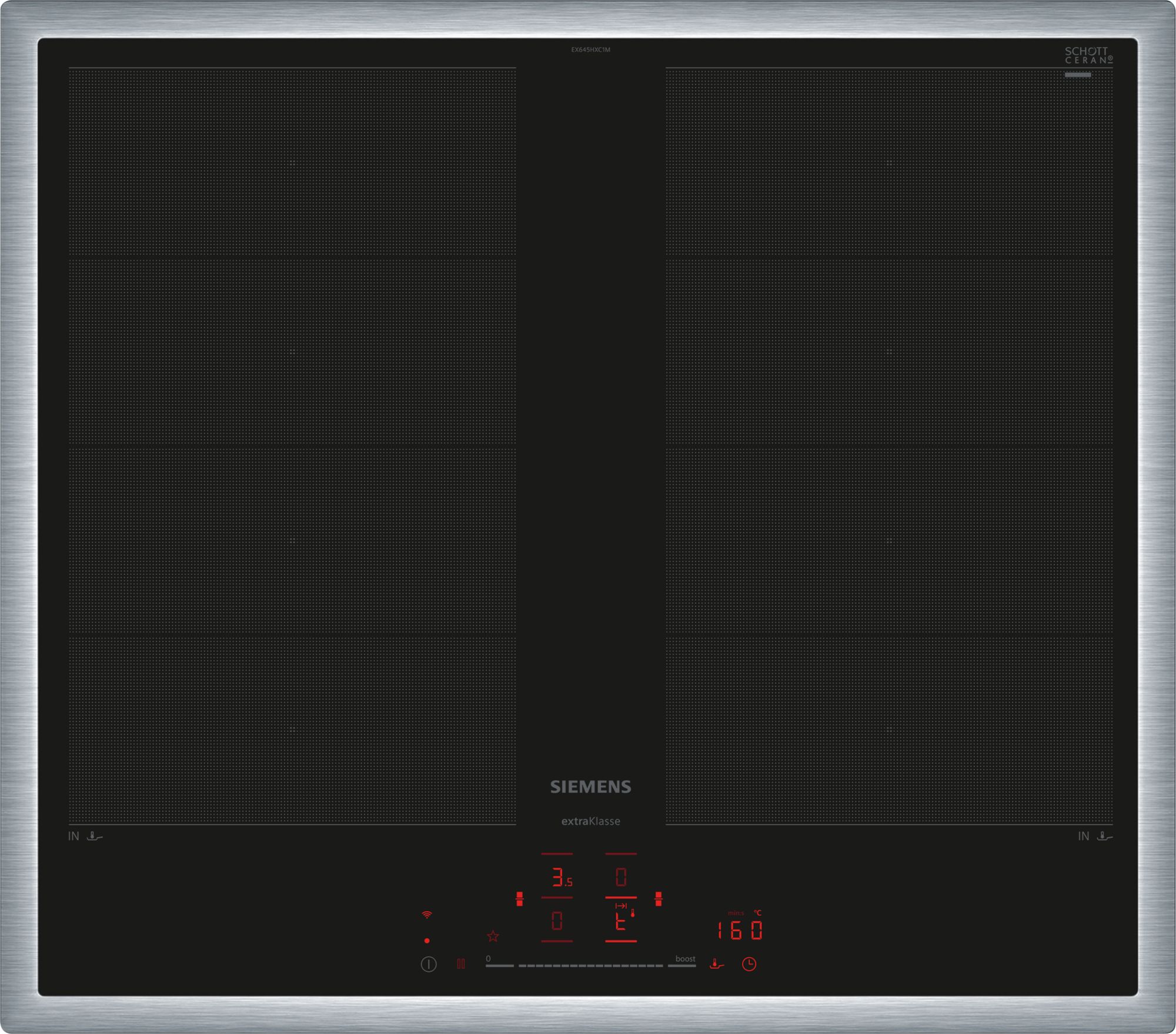
Task: Tap the red dot indicator below Wi-Fi
Action: pyautogui.click(x=427, y=941)
